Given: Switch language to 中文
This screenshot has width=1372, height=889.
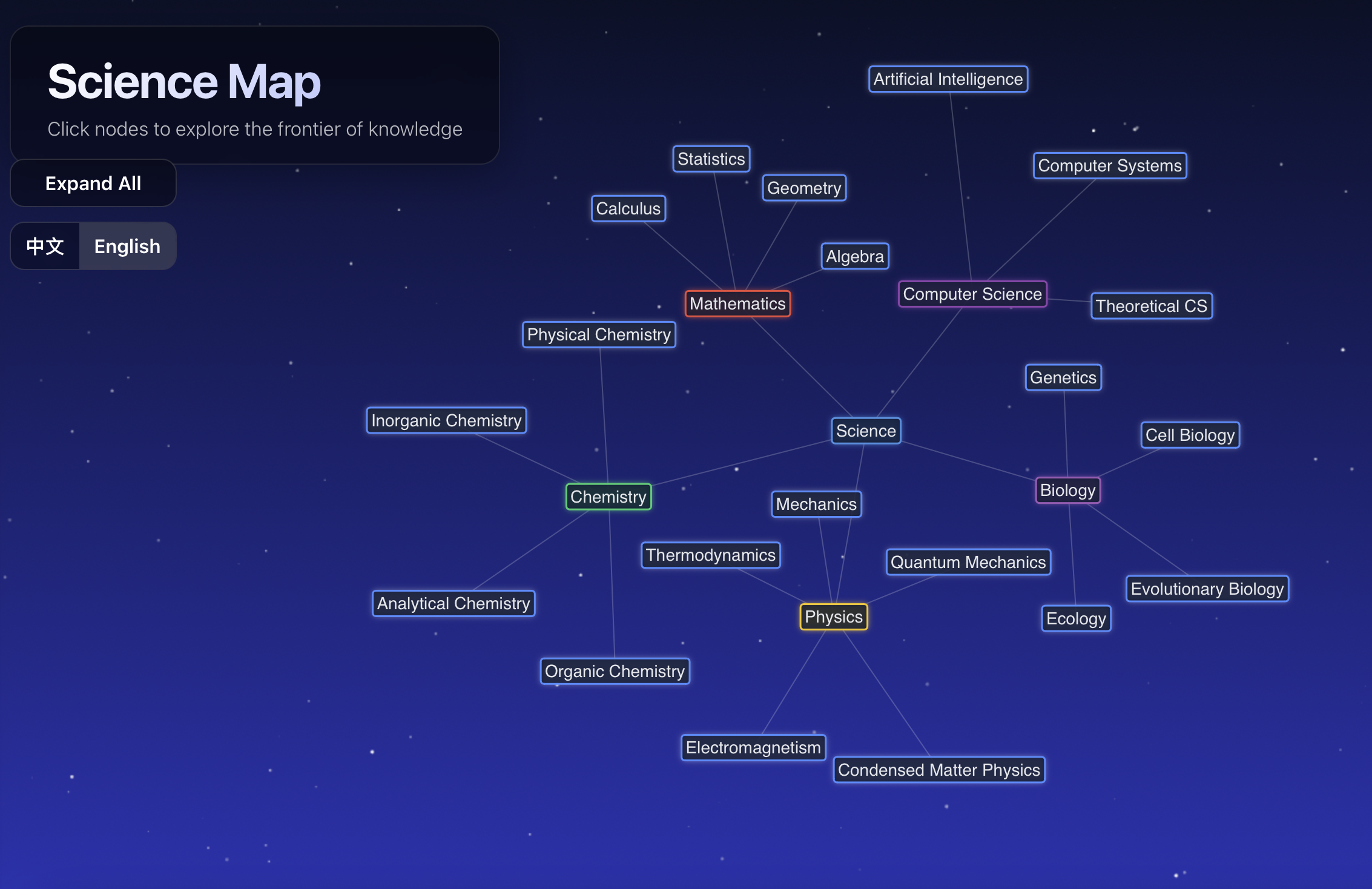Looking at the screenshot, I should (45, 245).
